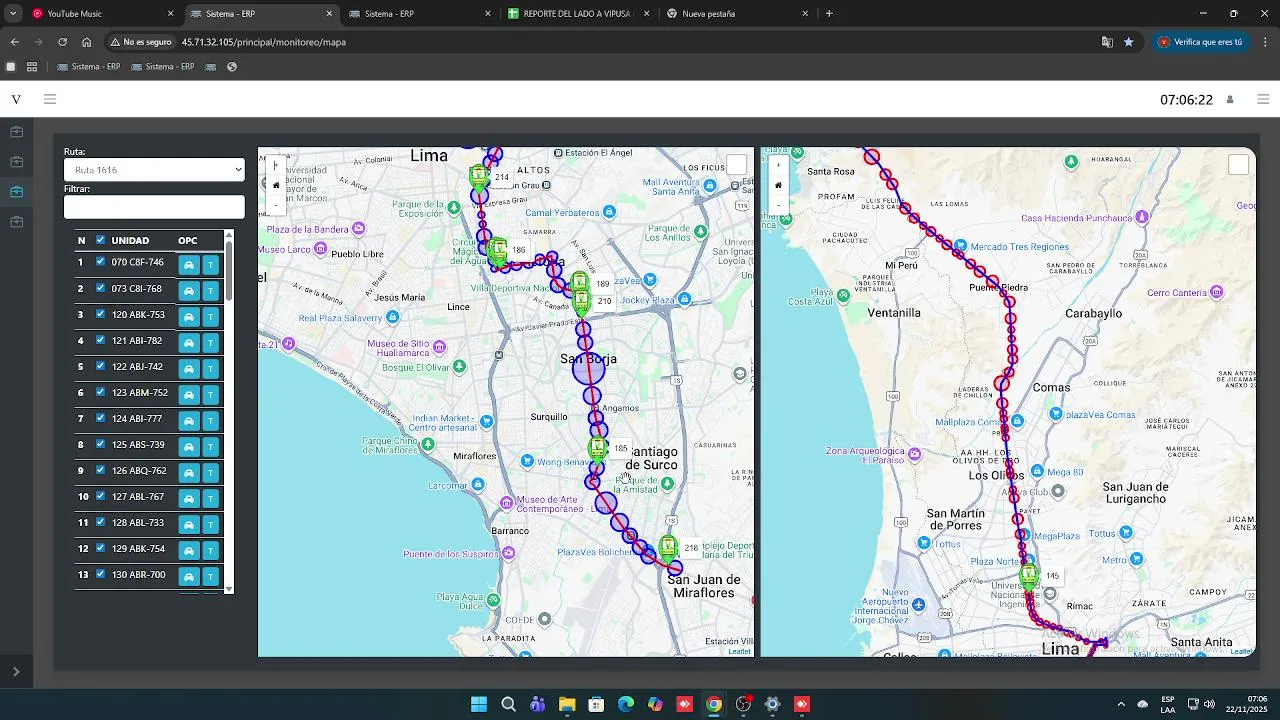Zoom out on the right map
The width and height of the screenshot is (1280, 720).
click(778, 205)
